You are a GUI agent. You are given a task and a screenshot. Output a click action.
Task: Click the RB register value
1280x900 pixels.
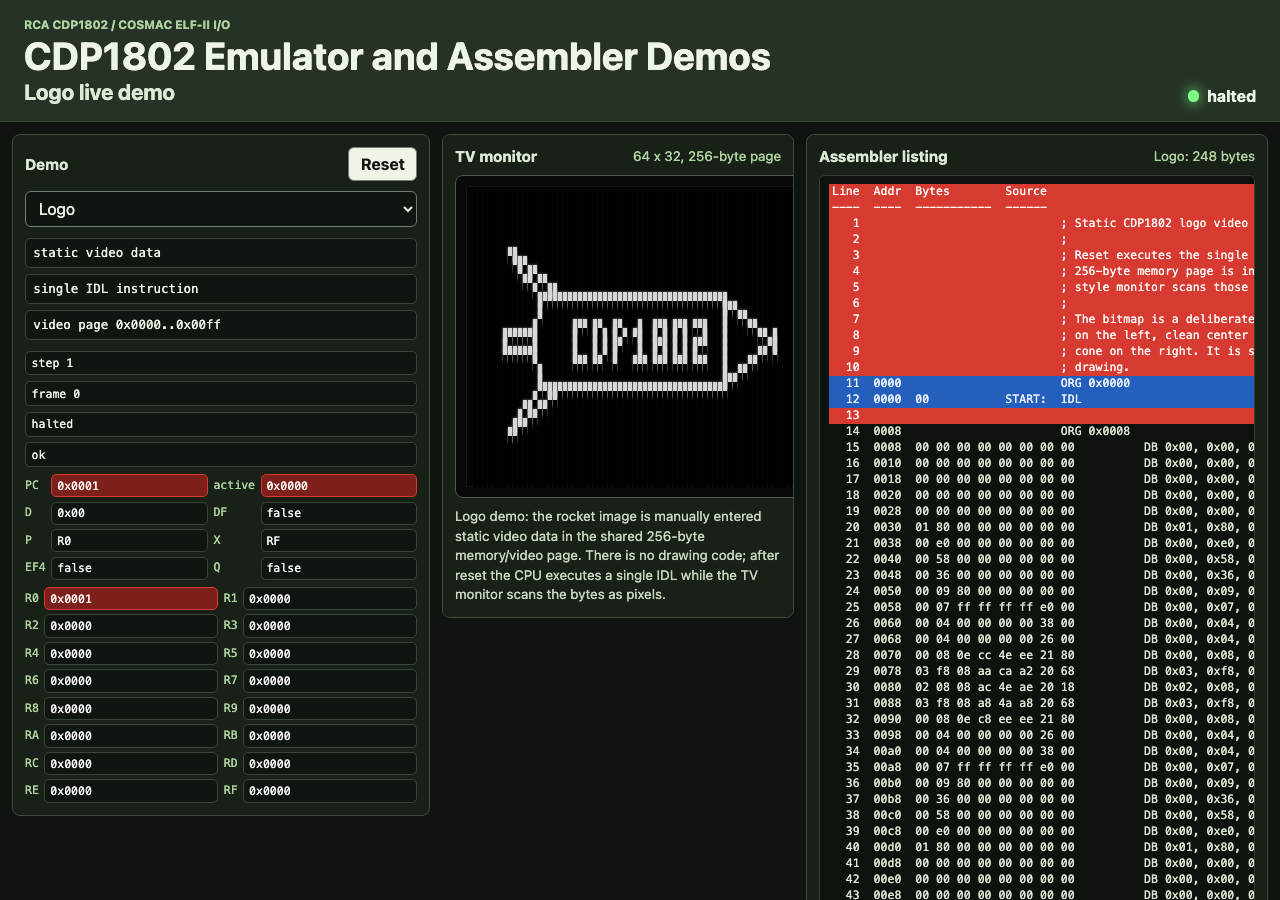pos(330,736)
